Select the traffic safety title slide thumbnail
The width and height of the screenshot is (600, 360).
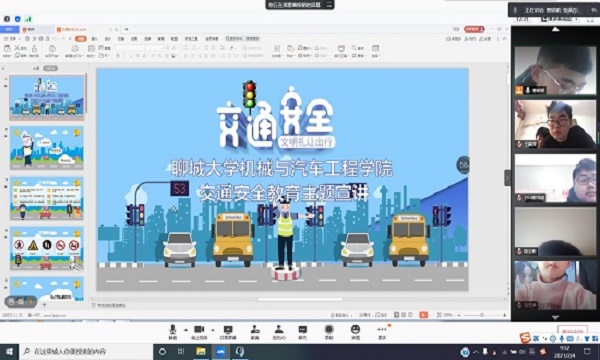pos(47,98)
